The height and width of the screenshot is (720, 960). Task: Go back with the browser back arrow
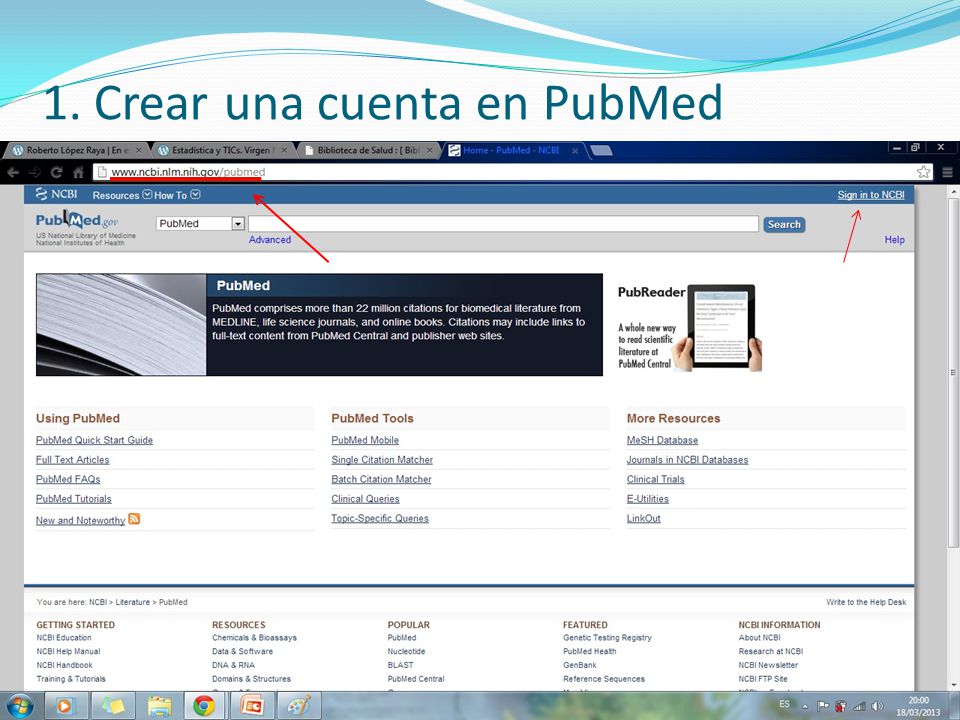click(13, 173)
